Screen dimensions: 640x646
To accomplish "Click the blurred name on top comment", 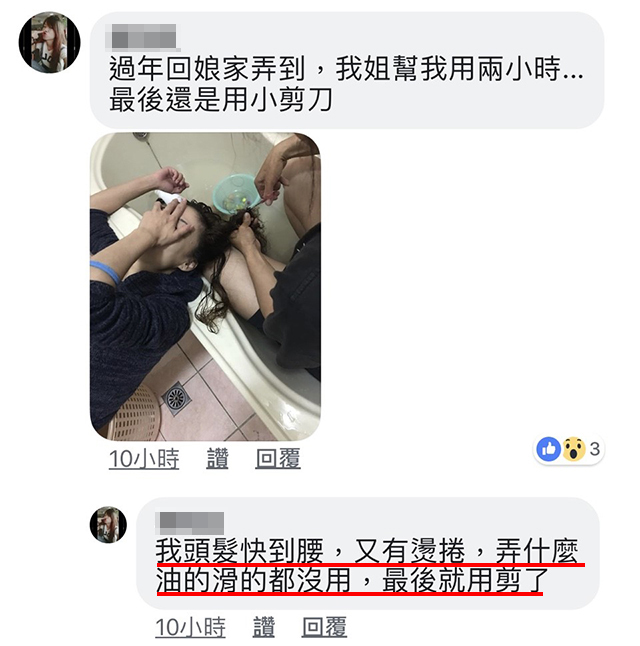I will [141, 36].
